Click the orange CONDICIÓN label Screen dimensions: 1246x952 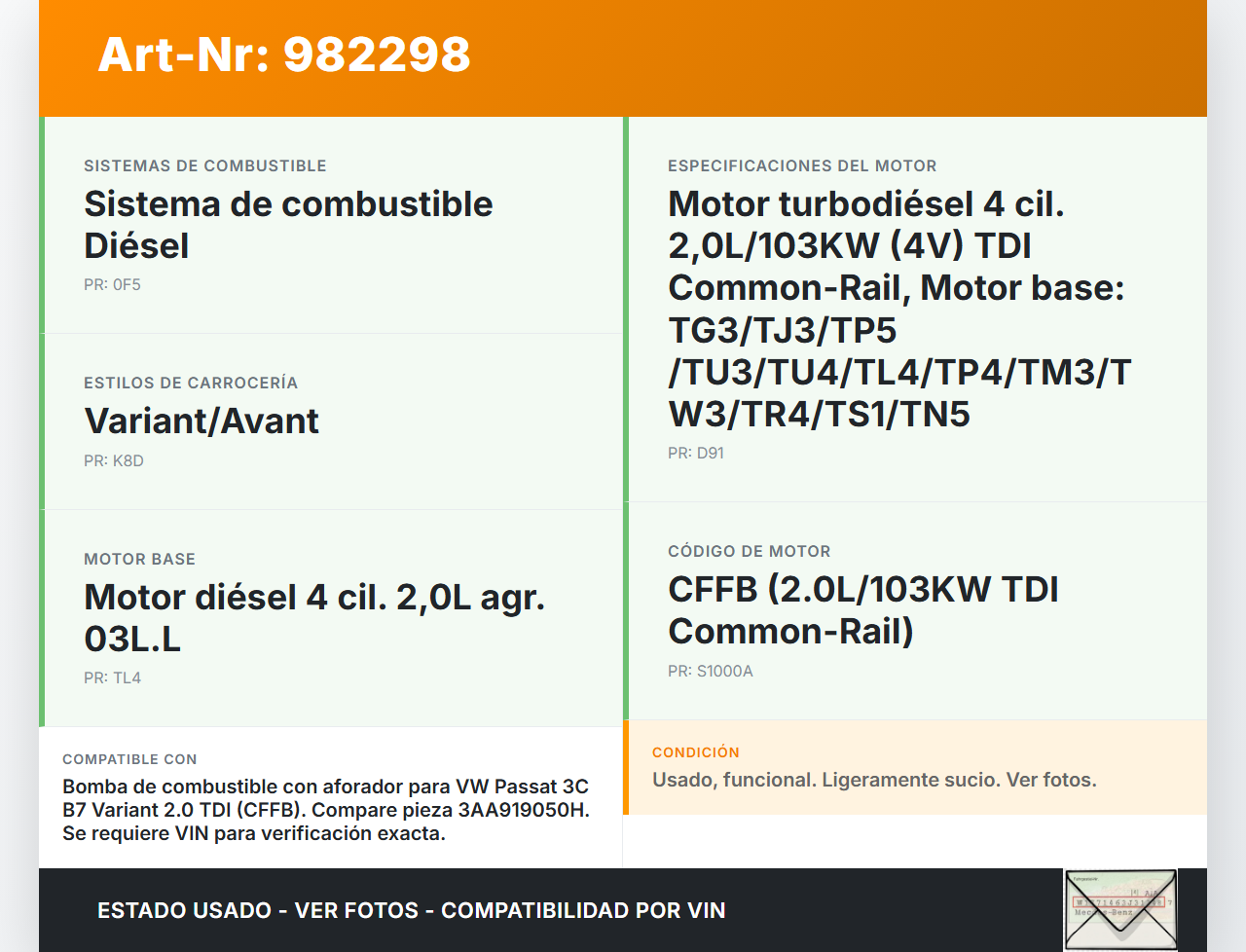[696, 752]
